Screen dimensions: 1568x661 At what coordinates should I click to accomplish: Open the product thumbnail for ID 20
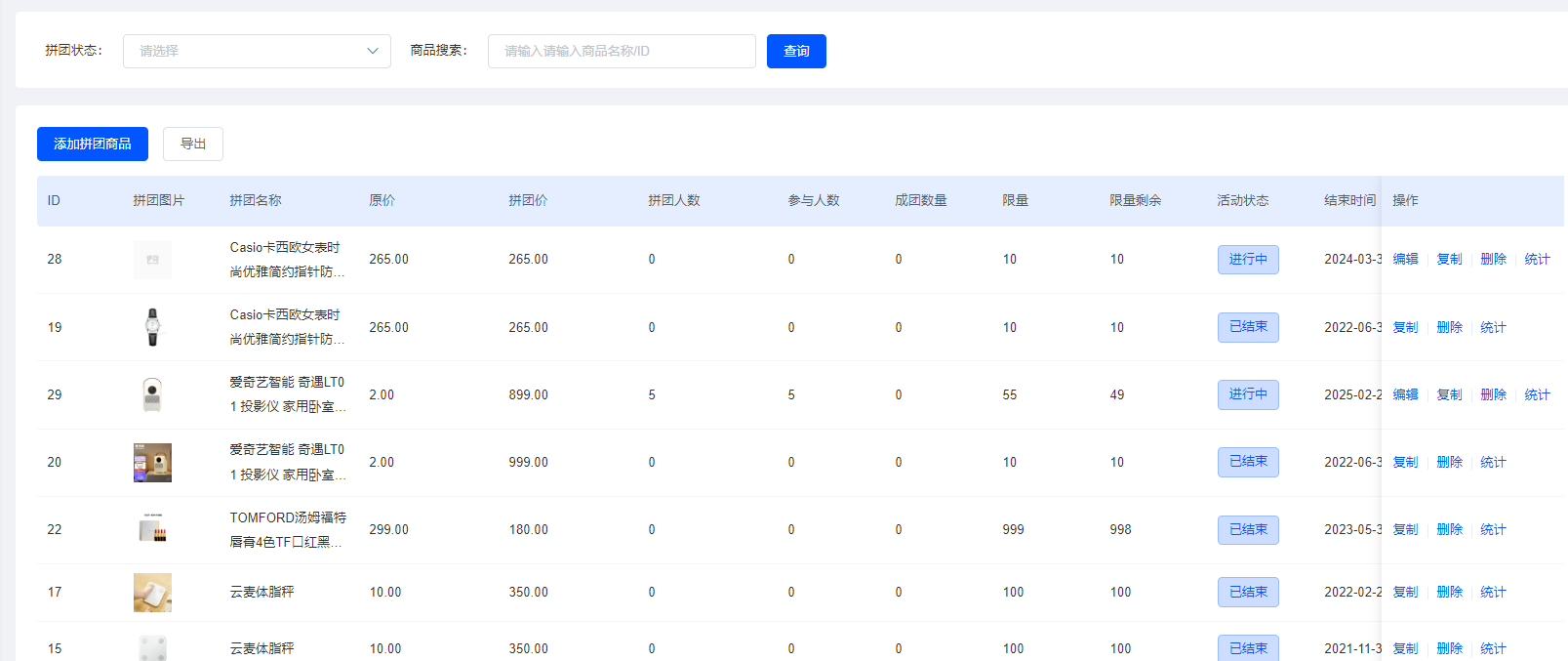(x=152, y=463)
